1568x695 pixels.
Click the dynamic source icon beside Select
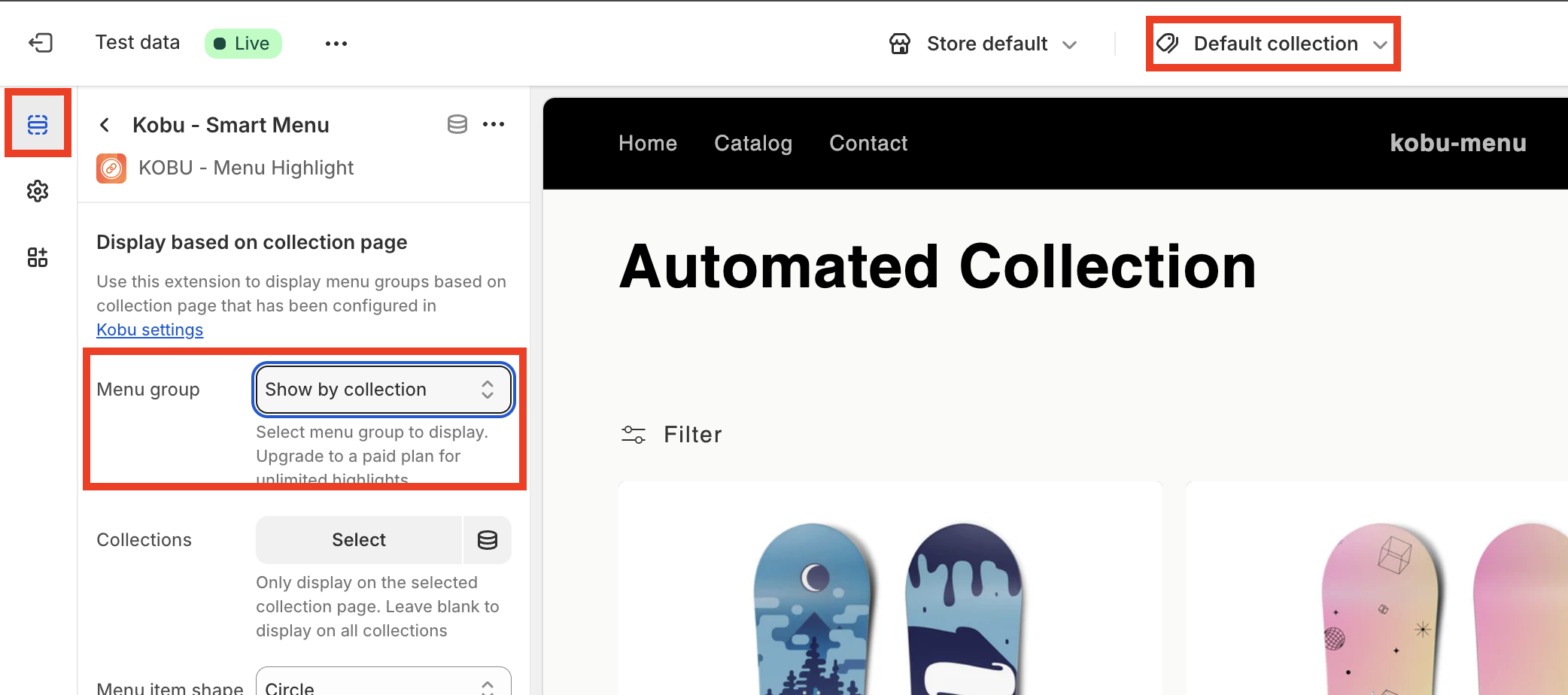point(488,540)
